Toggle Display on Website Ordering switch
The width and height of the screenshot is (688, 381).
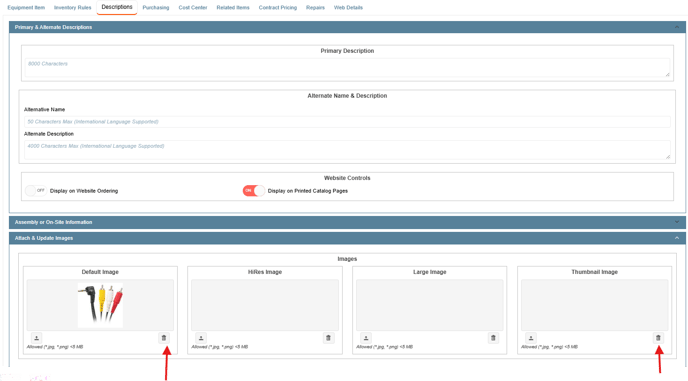pos(36,191)
